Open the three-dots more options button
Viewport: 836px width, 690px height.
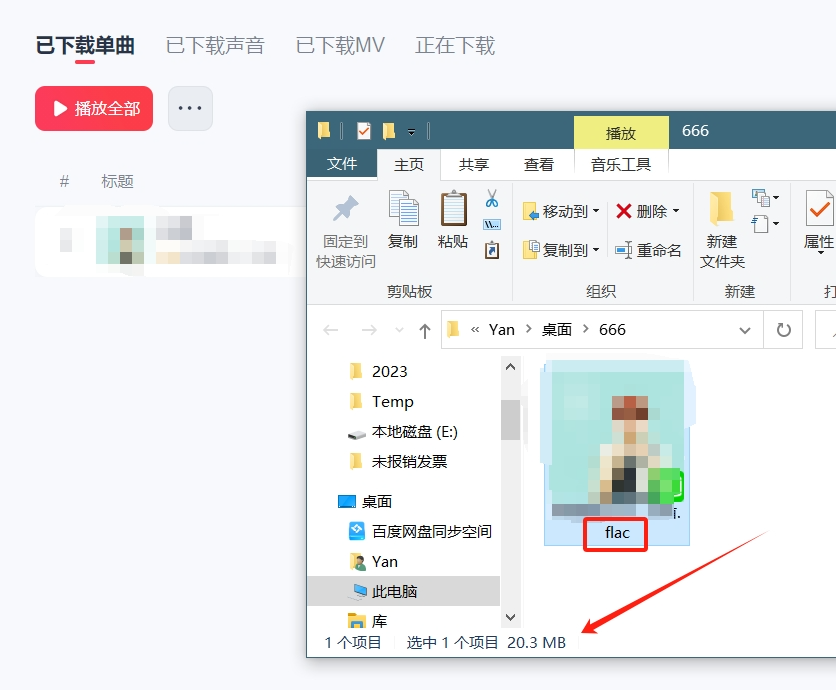click(190, 108)
